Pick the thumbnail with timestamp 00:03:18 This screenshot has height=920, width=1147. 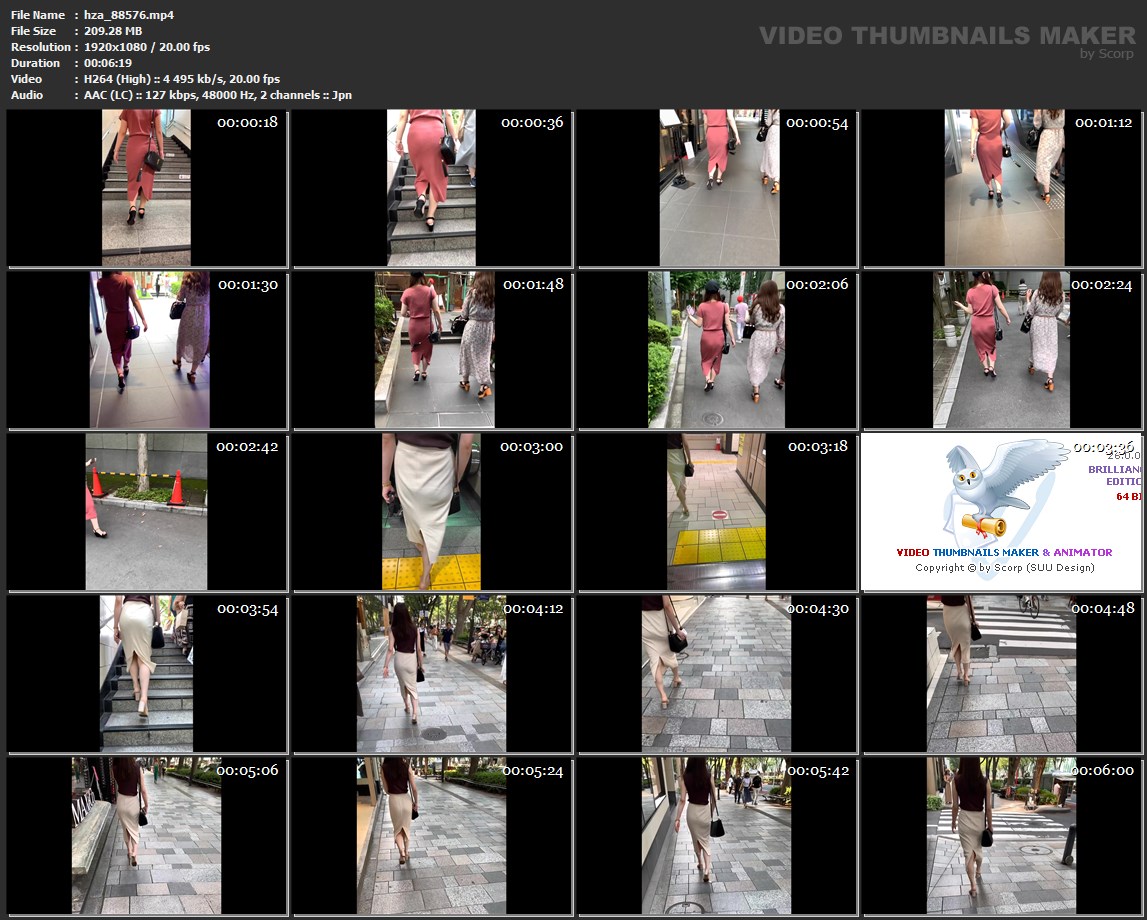coord(717,512)
